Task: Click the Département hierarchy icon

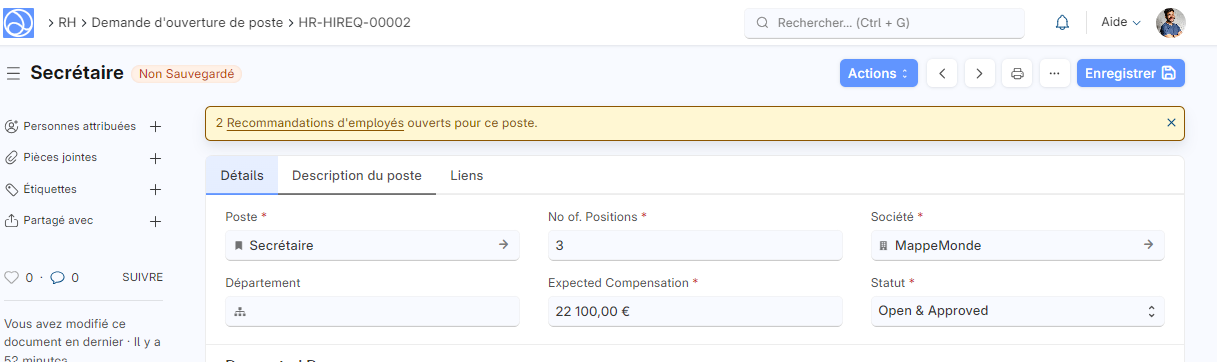Action: point(239,312)
